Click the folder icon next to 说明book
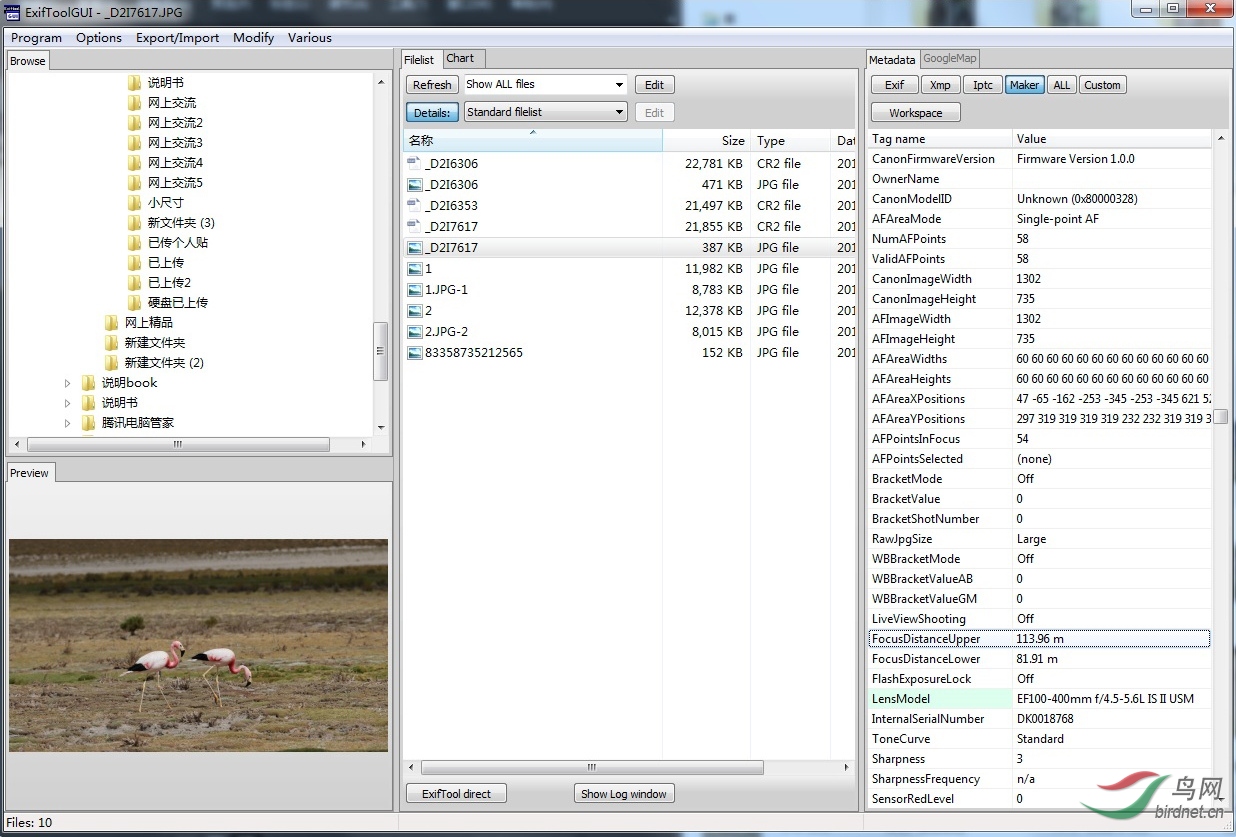Screen dimensions: 1236x837 pos(89,382)
